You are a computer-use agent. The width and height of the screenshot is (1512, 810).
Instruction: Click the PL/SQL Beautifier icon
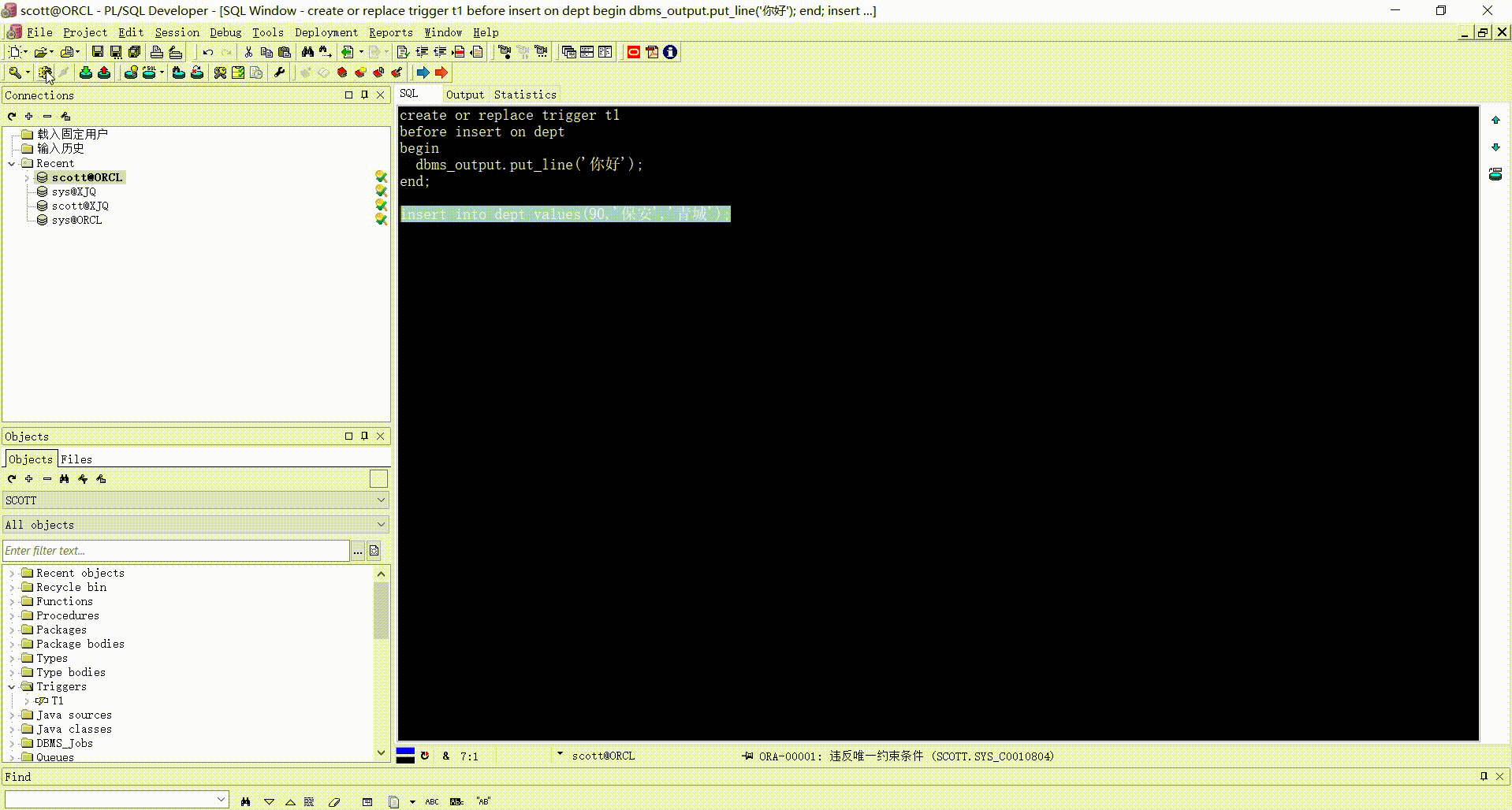click(x=403, y=52)
